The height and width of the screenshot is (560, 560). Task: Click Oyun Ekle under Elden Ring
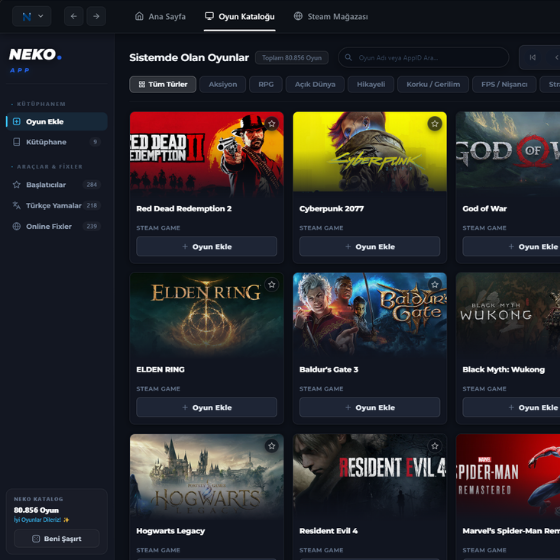pyautogui.click(x=206, y=407)
